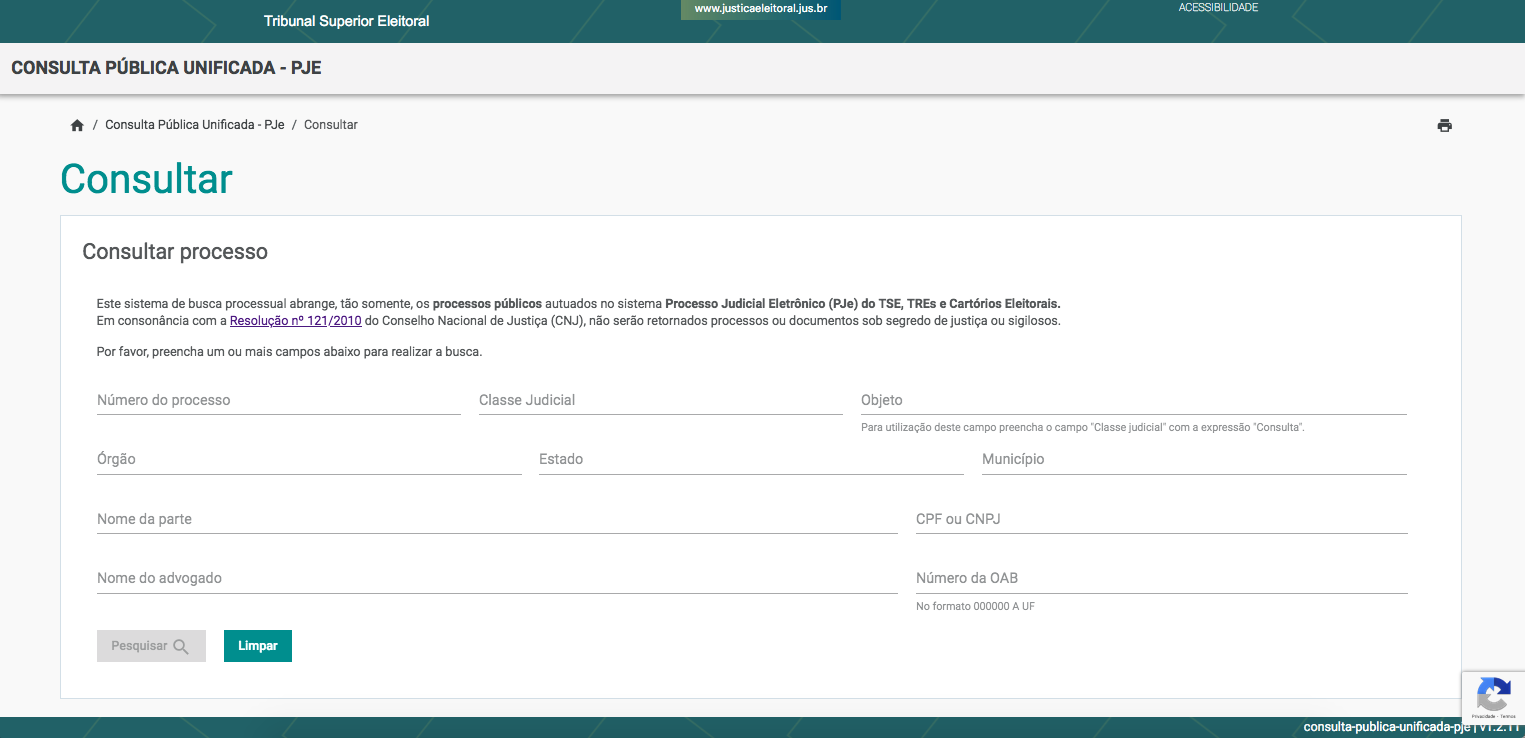Image resolution: width=1525 pixels, height=738 pixels.
Task: Click the Pesquisar search button
Action: tap(151, 646)
